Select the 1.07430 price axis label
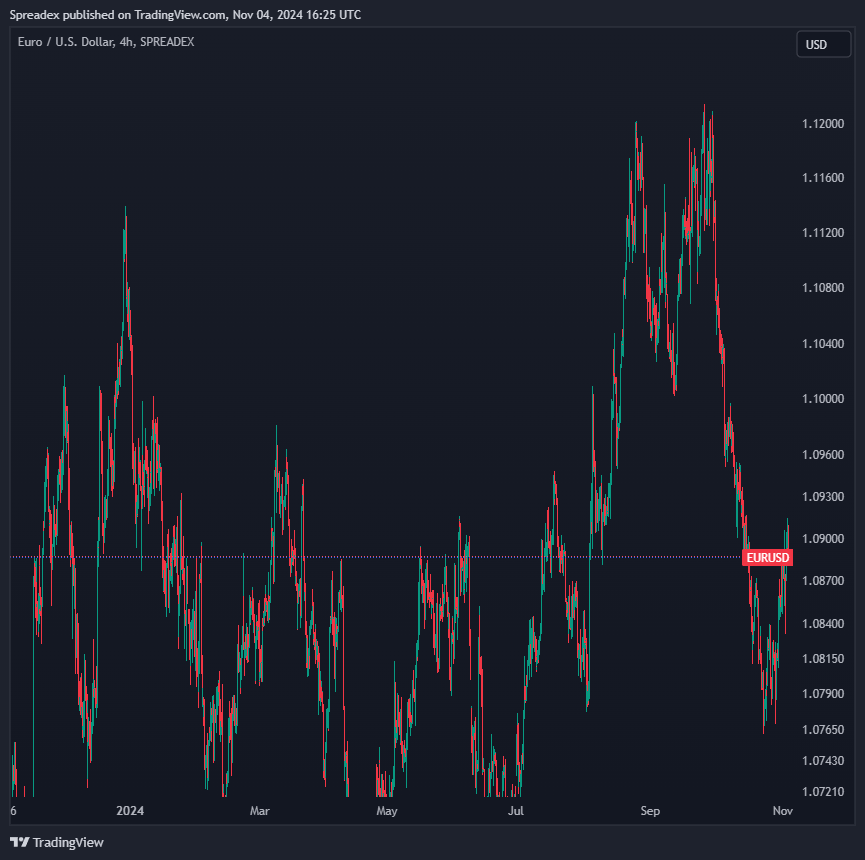The height and width of the screenshot is (860, 865). 823,761
